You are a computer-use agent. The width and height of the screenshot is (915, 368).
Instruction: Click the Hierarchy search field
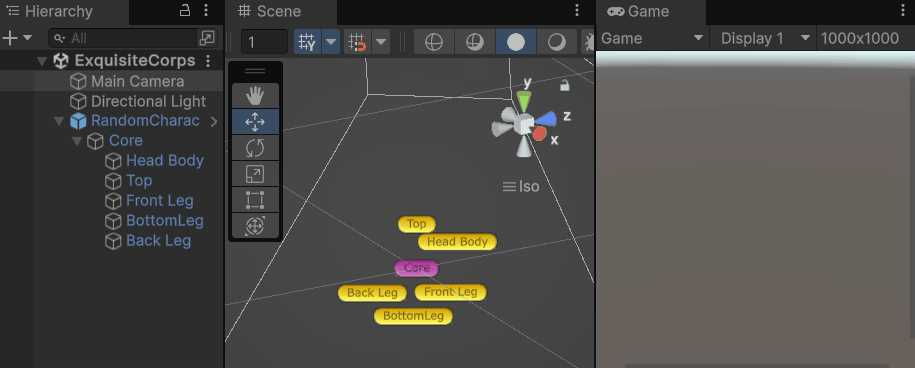pyautogui.click(x=132, y=38)
